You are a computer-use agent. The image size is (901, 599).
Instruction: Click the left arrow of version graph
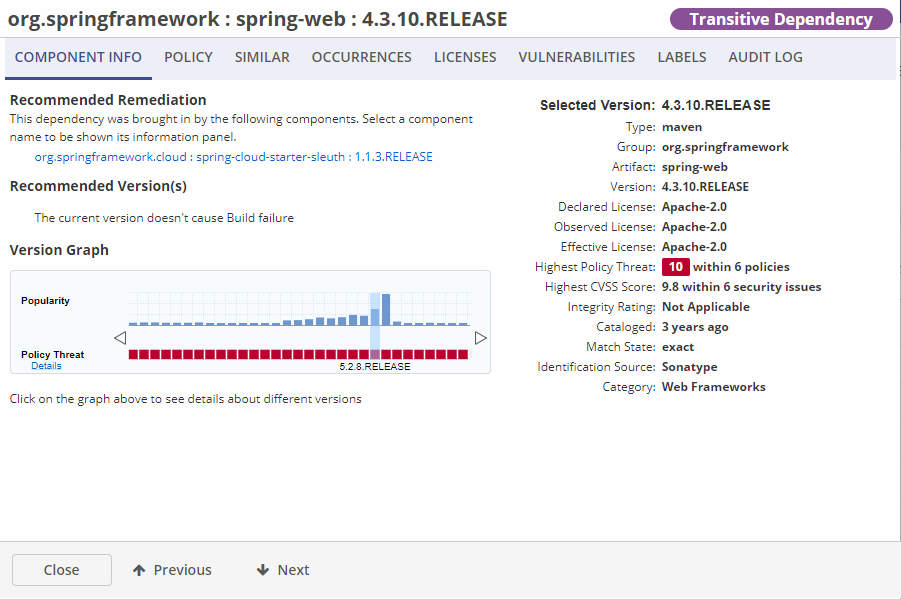(120, 338)
